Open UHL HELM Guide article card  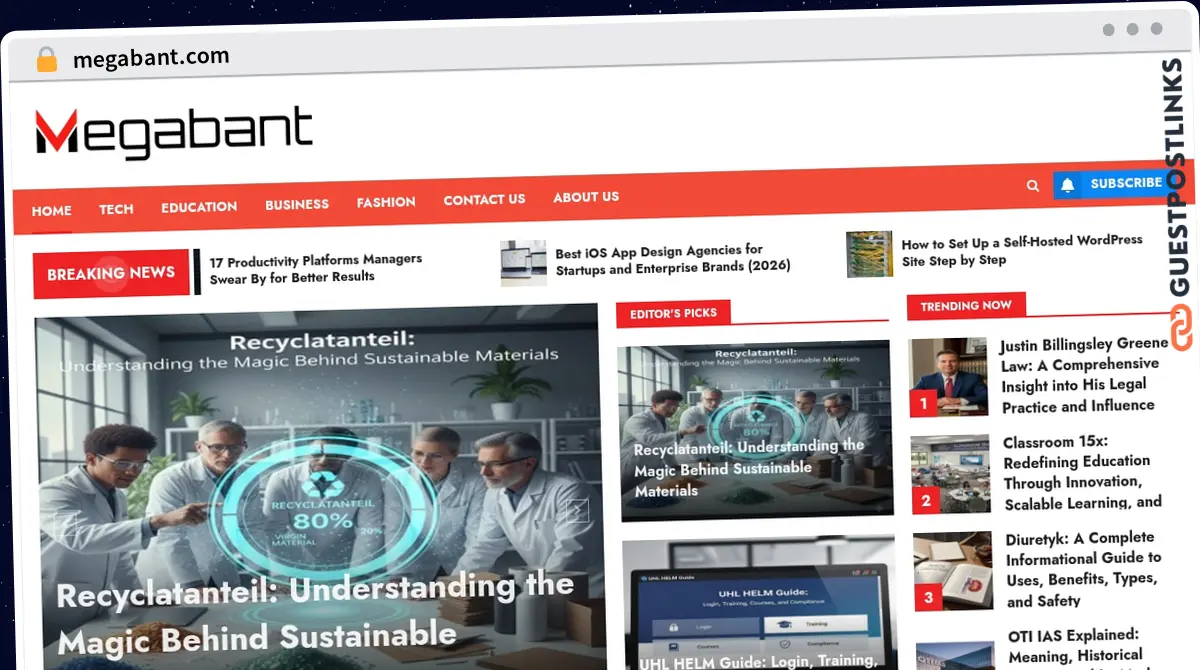pyautogui.click(x=759, y=605)
